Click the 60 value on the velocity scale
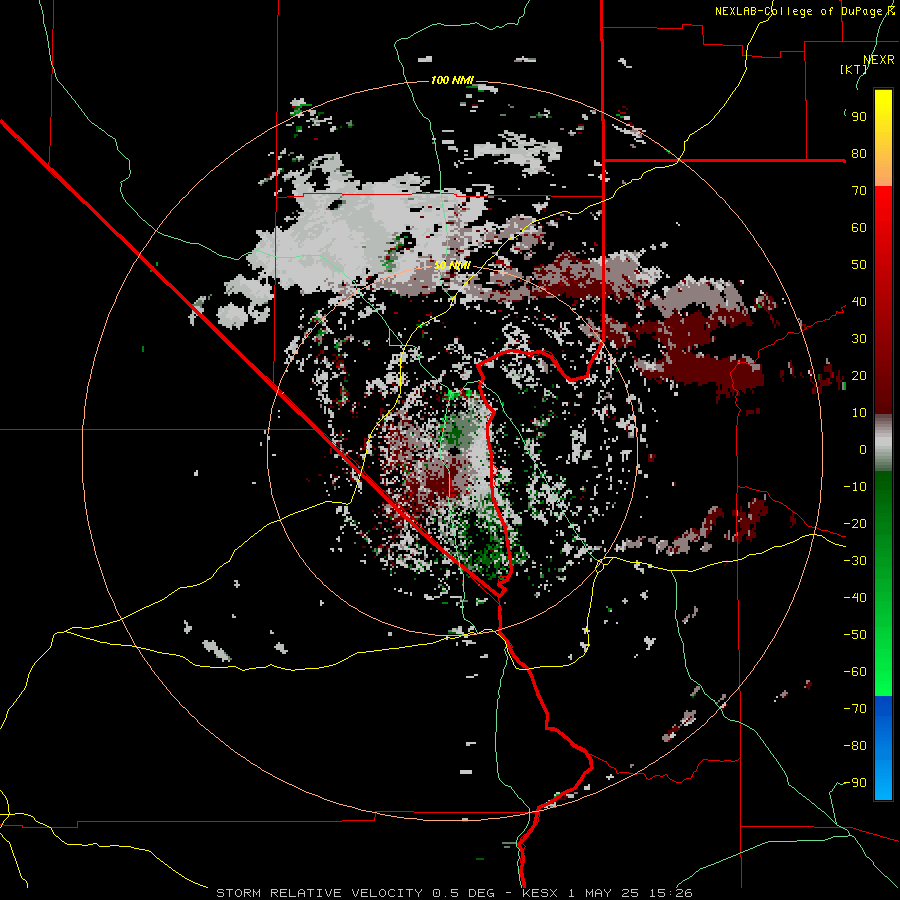The width and height of the screenshot is (900, 900). pos(859,228)
